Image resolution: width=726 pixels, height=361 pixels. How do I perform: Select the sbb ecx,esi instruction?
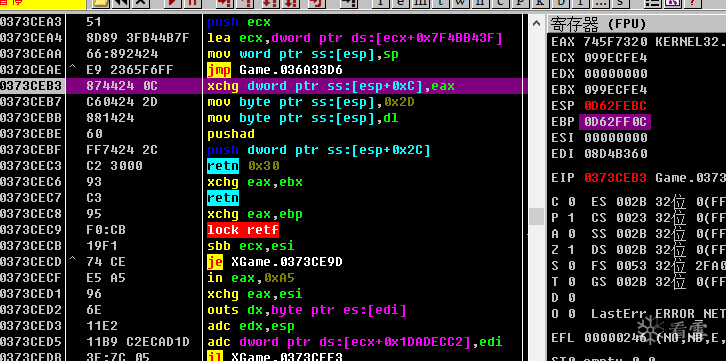(250, 246)
